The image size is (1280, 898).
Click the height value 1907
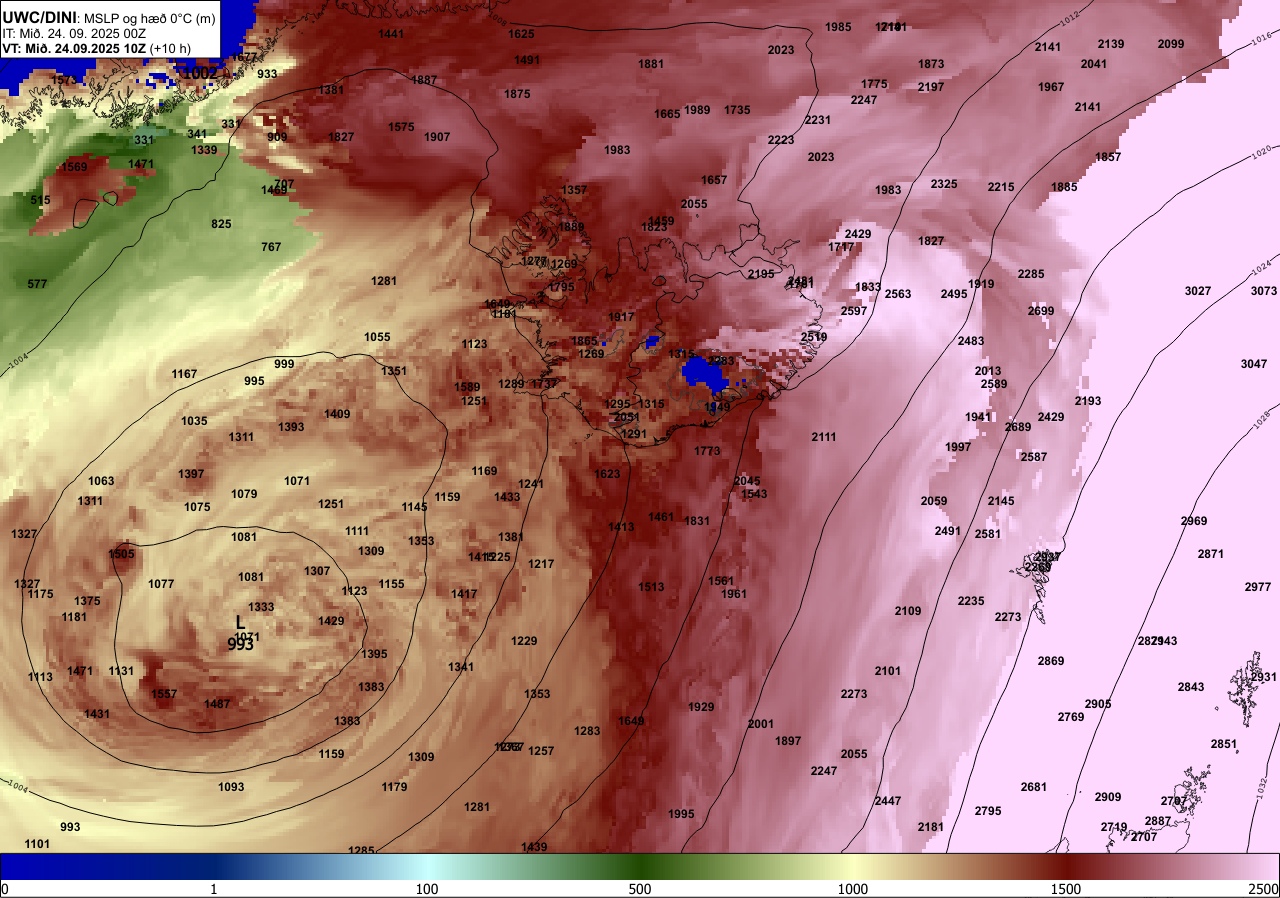coord(437,137)
